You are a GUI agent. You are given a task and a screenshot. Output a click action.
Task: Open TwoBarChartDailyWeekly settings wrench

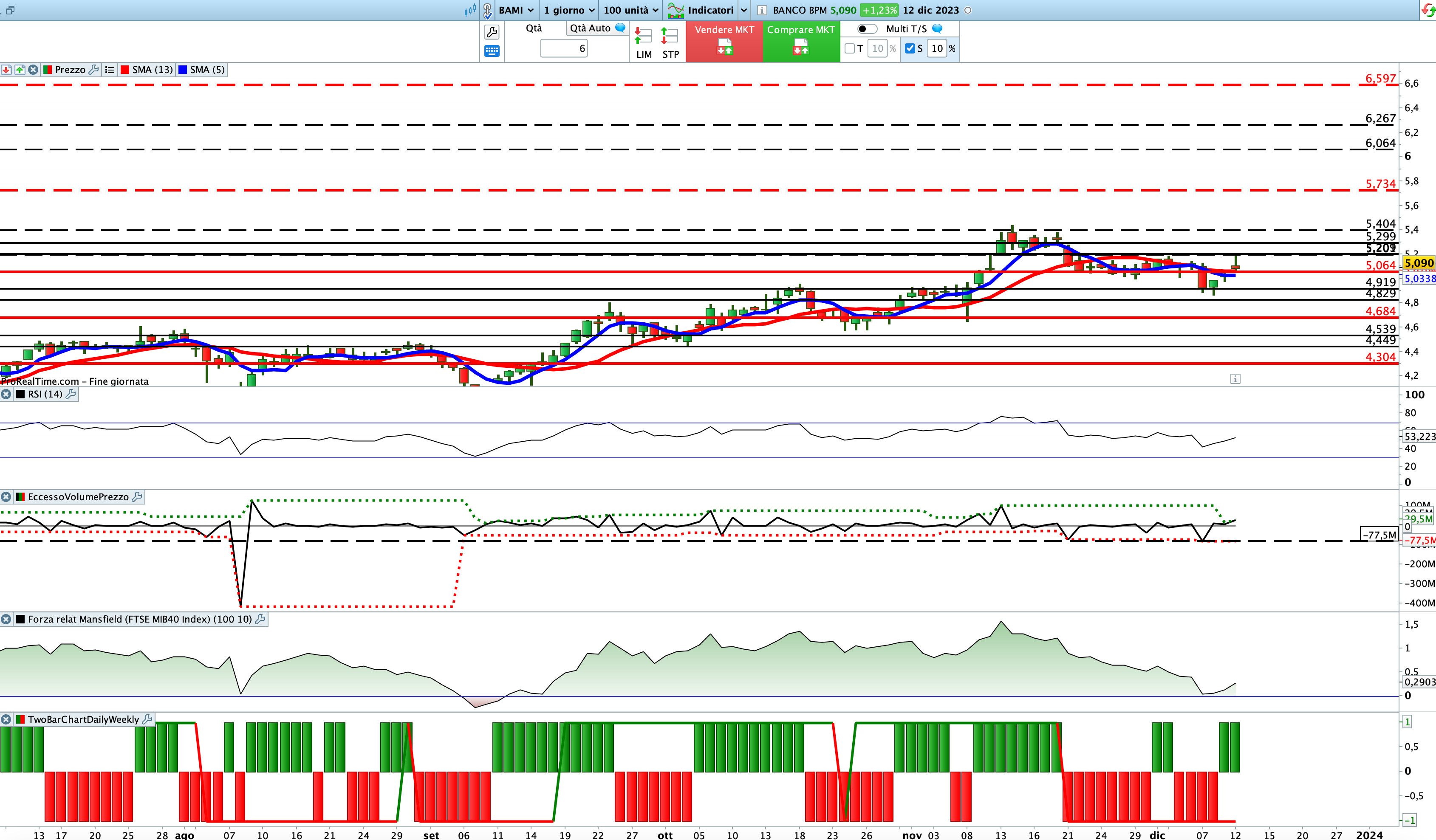tap(147, 719)
